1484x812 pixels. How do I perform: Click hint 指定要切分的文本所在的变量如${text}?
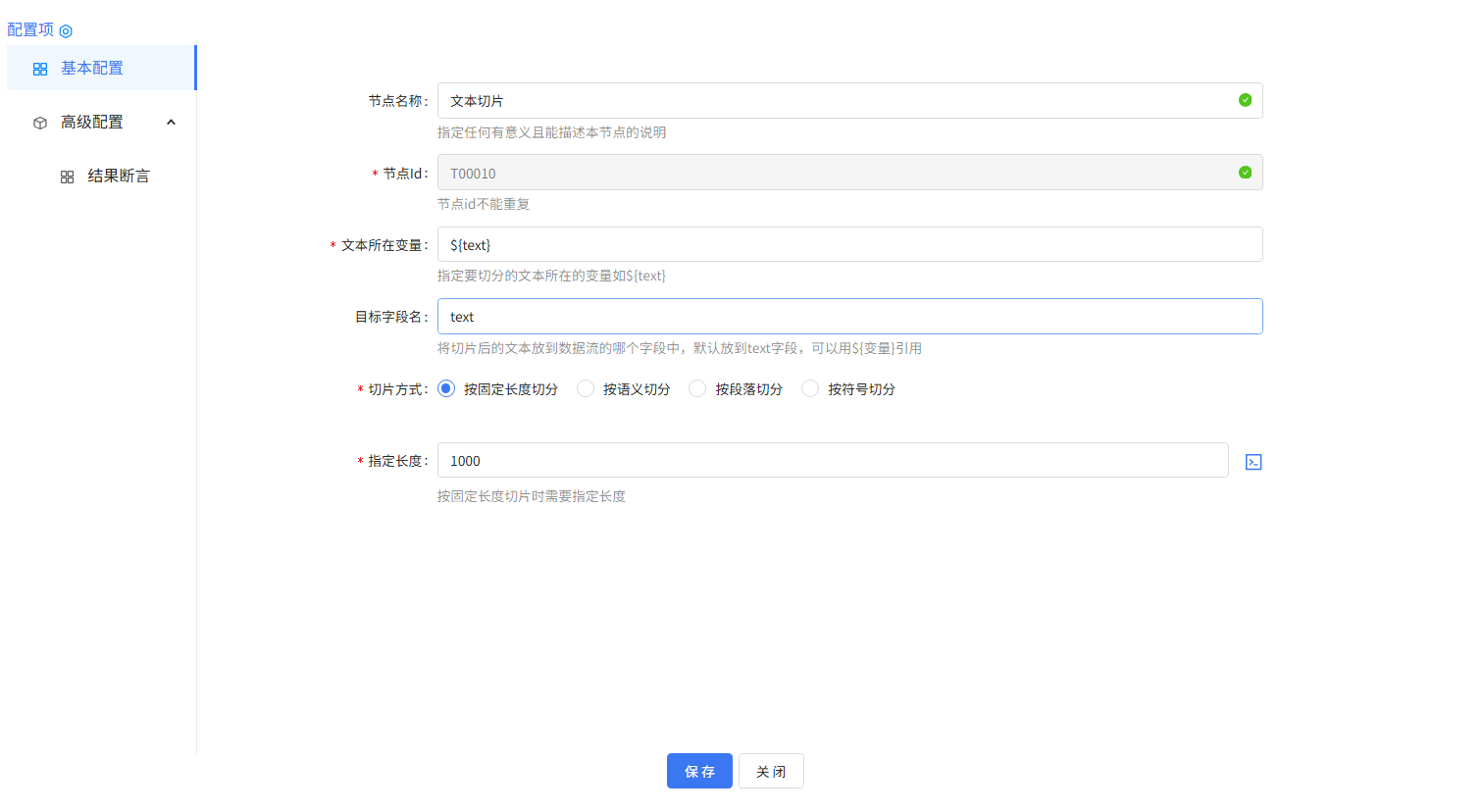(x=551, y=276)
